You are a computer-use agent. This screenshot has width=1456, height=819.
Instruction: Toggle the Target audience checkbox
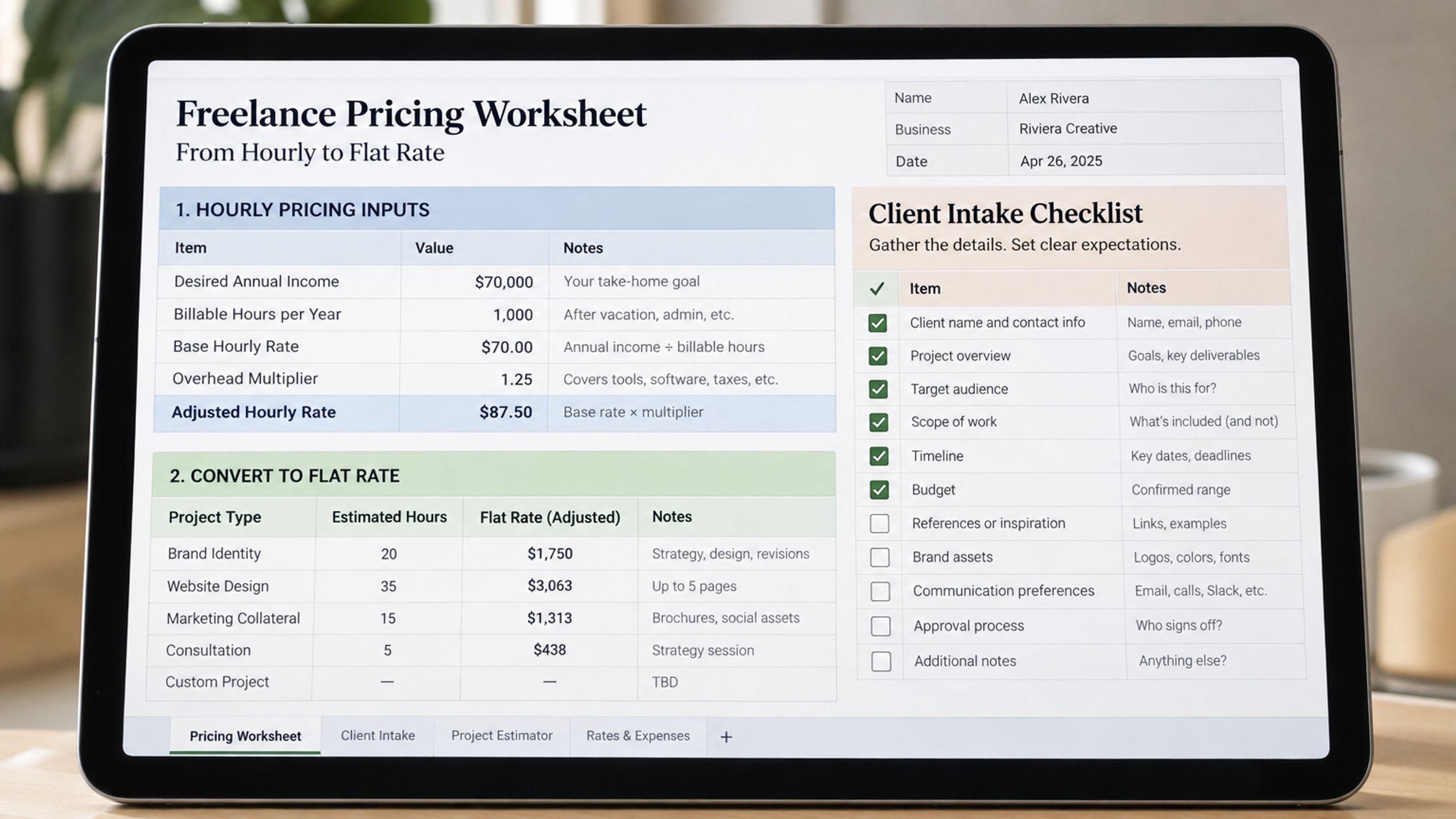pyautogui.click(x=878, y=390)
